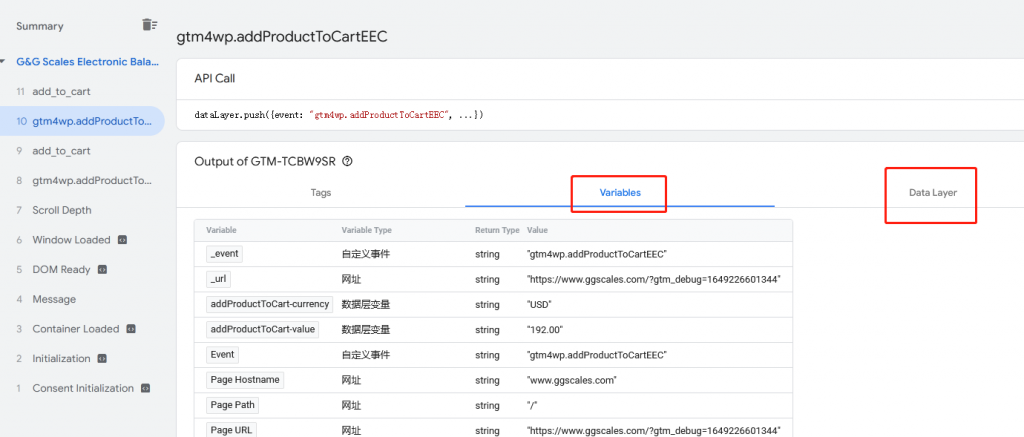Click the _event variable chip
Screen dimensions: 1024x437
224,254
